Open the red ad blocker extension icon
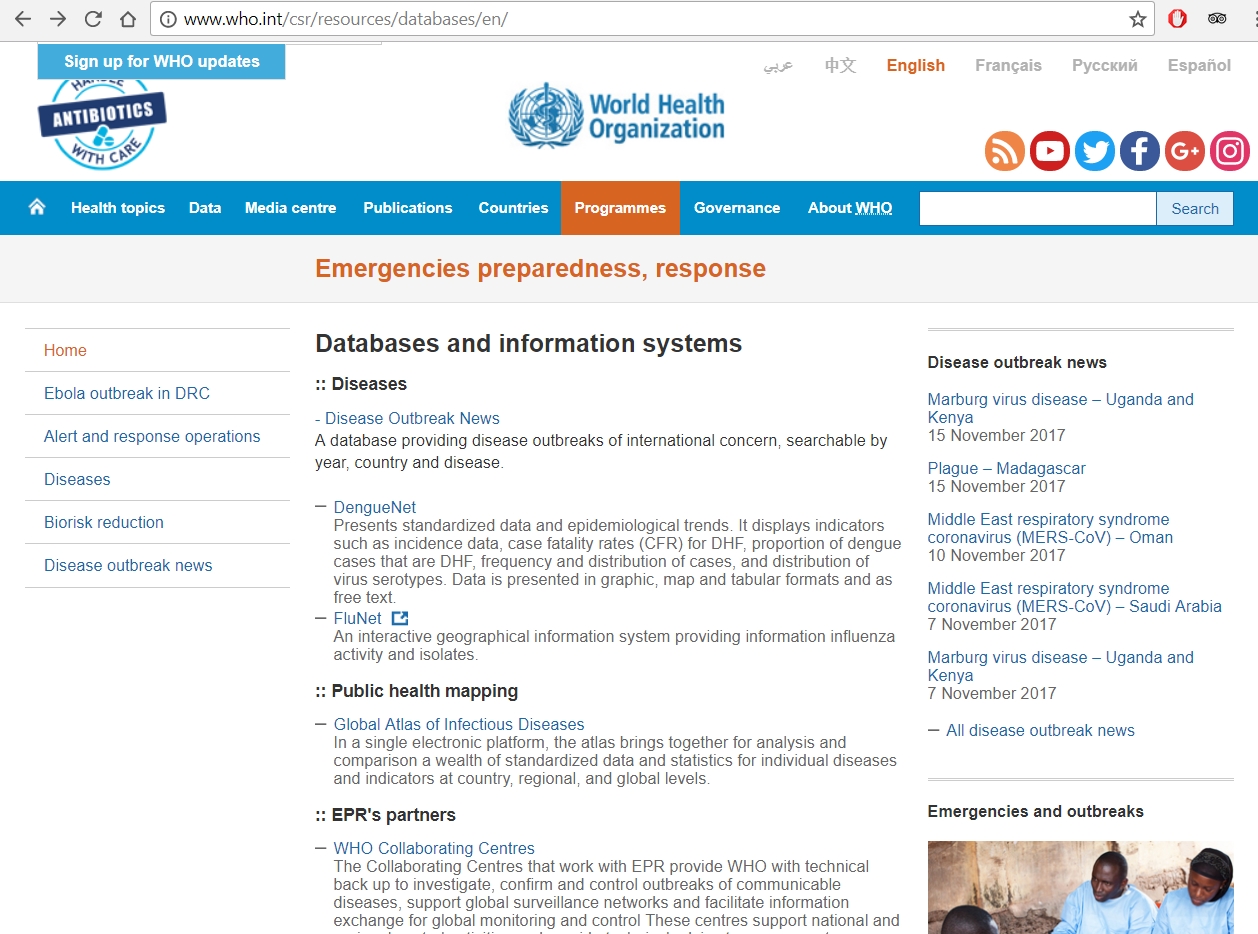1258x934 pixels. tap(1179, 19)
